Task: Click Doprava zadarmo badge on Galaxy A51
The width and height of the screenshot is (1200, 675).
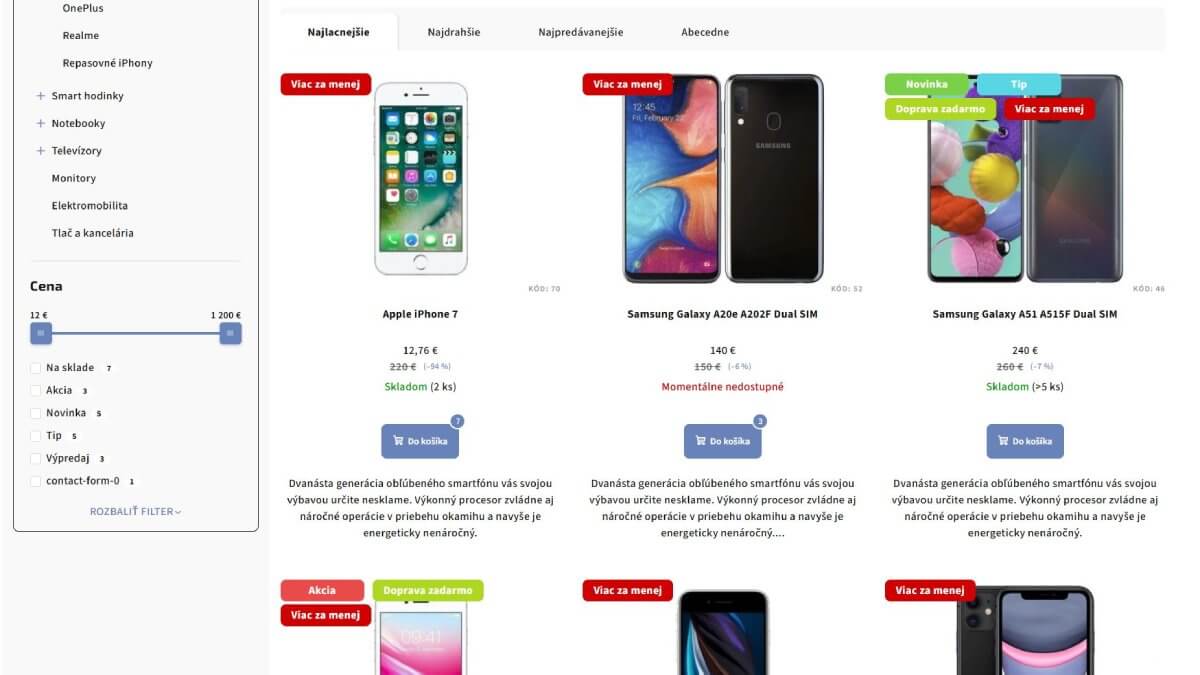Action: tap(940, 109)
